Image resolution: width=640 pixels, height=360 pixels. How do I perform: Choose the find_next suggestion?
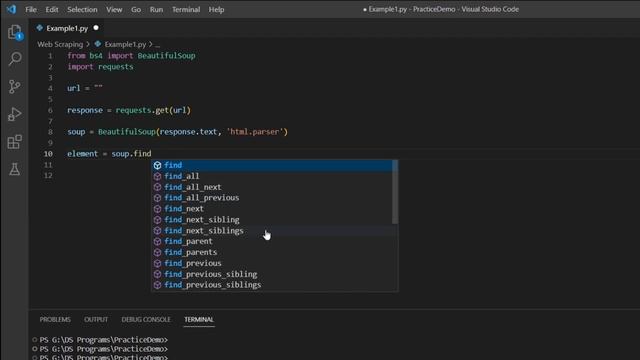[272, 209]
